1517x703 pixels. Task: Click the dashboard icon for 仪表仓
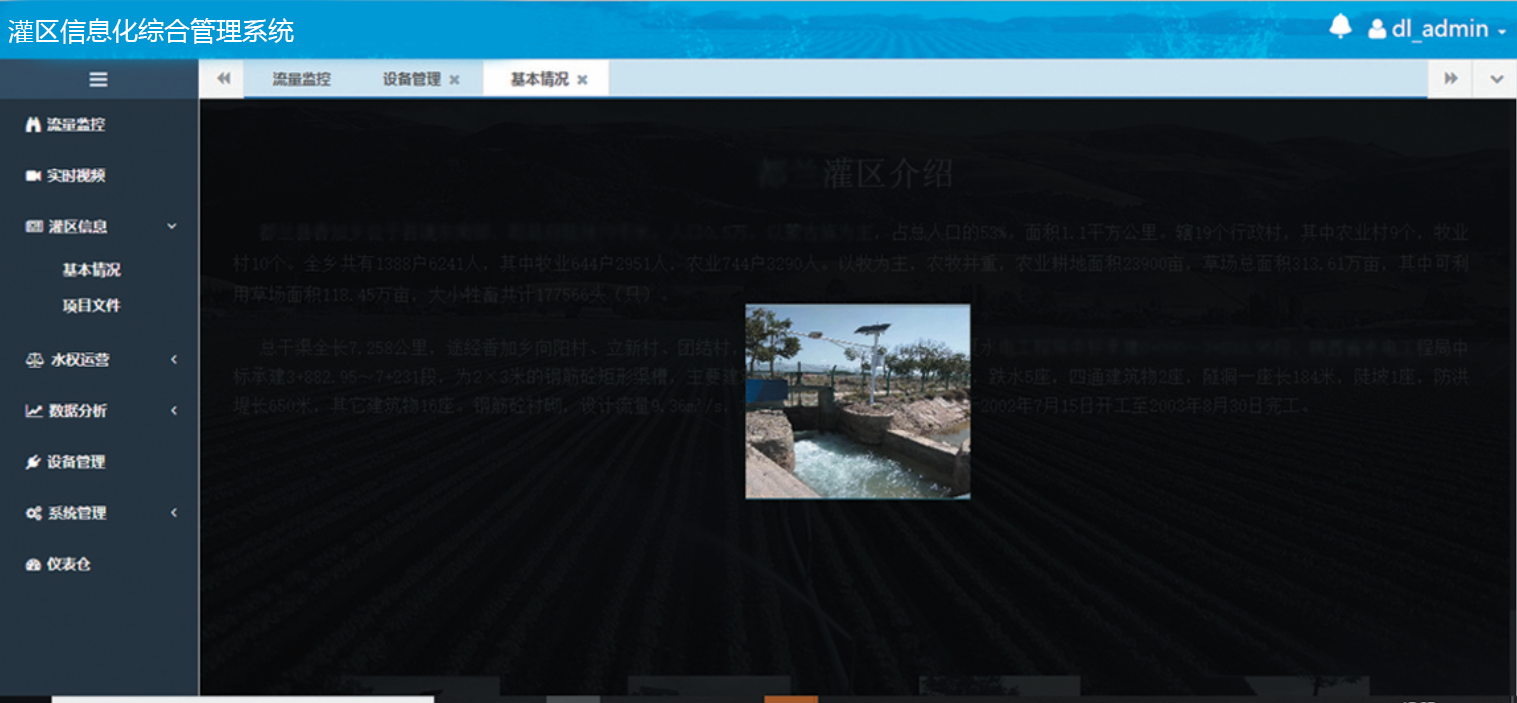(x=33, y=564)
